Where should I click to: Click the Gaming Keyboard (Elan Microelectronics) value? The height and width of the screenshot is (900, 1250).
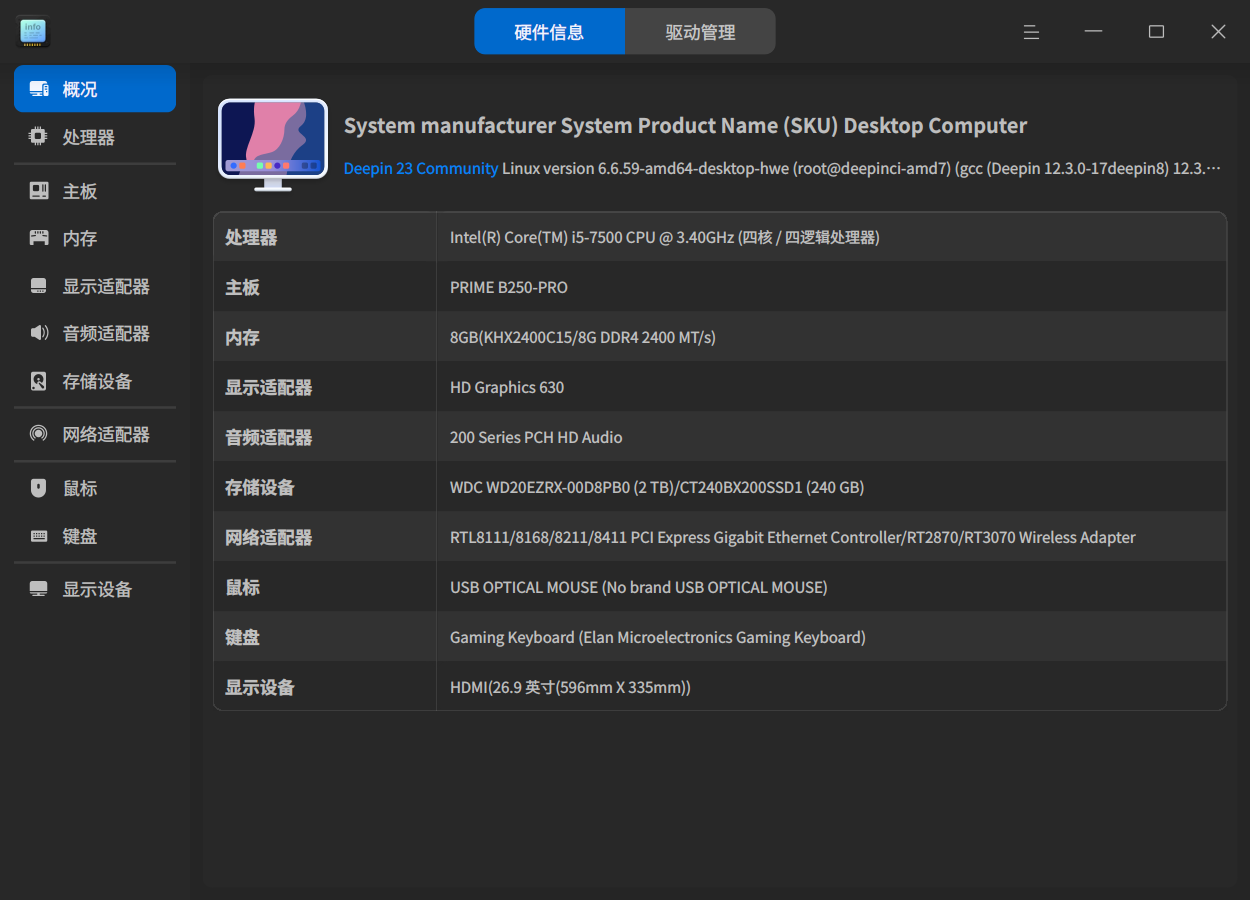658,637
